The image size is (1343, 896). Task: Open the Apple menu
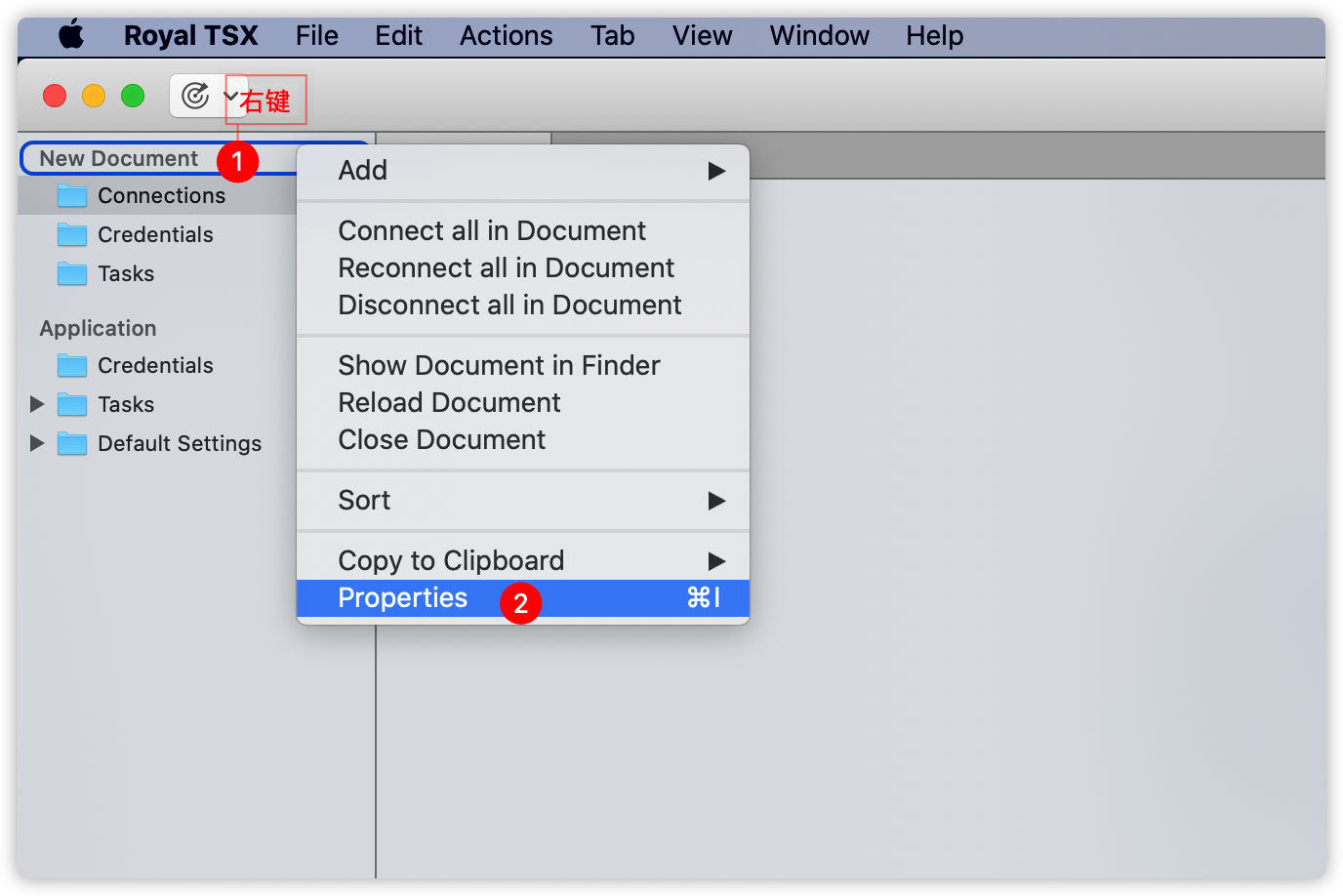point(71,36)
